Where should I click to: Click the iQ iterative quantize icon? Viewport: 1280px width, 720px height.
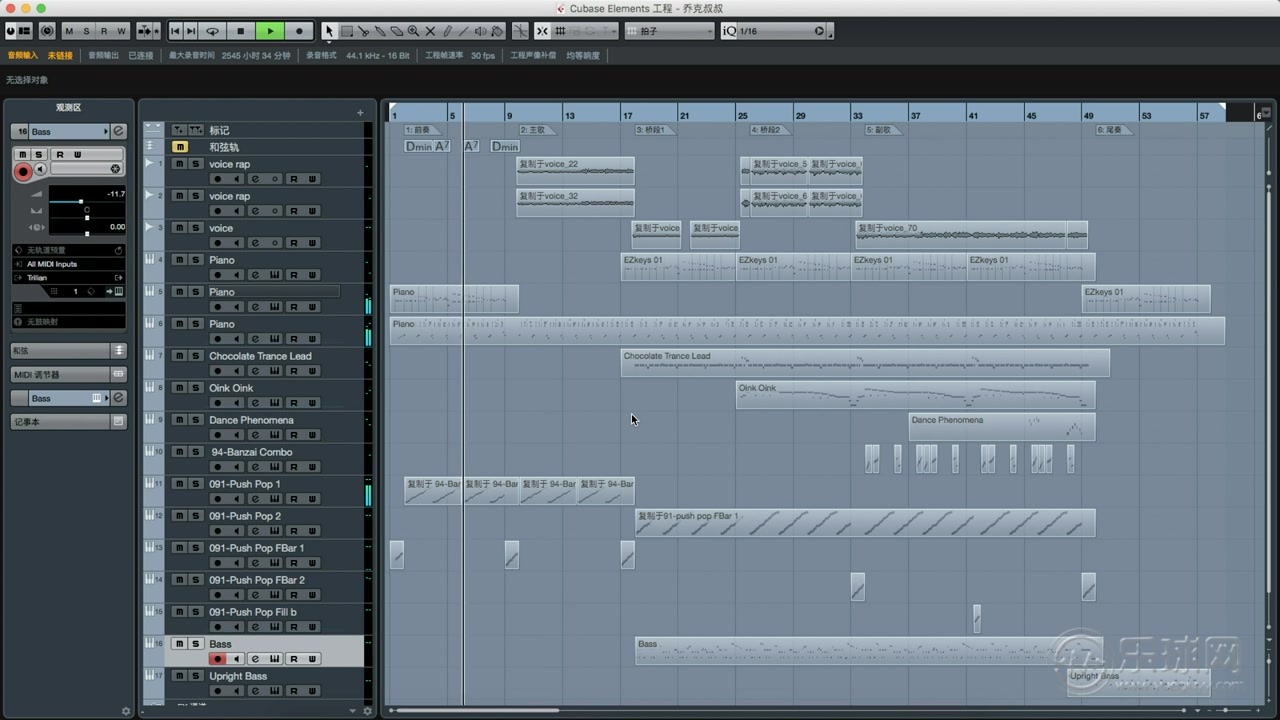729,31
